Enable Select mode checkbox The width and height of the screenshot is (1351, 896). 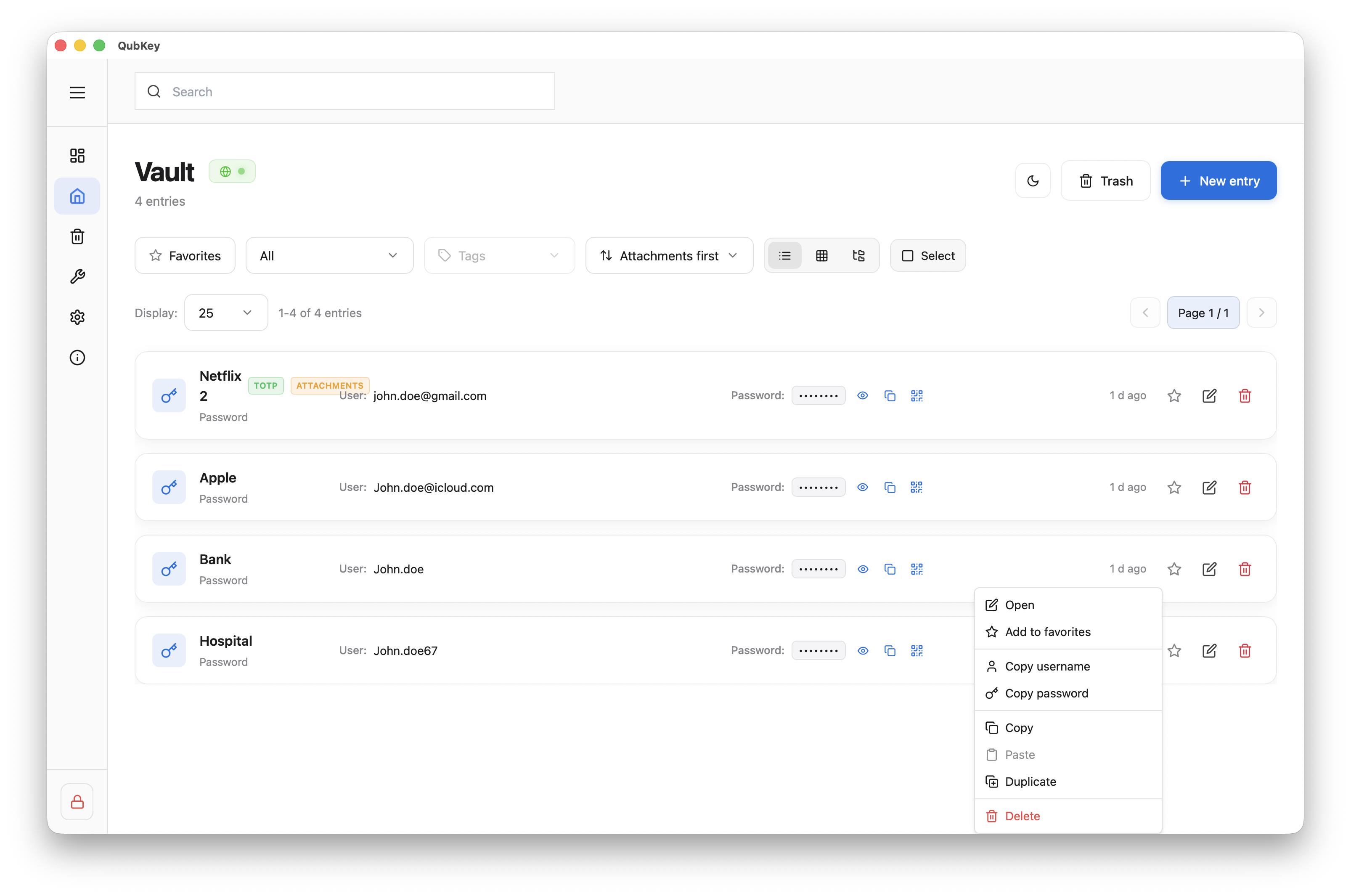(x=928, y=255)
